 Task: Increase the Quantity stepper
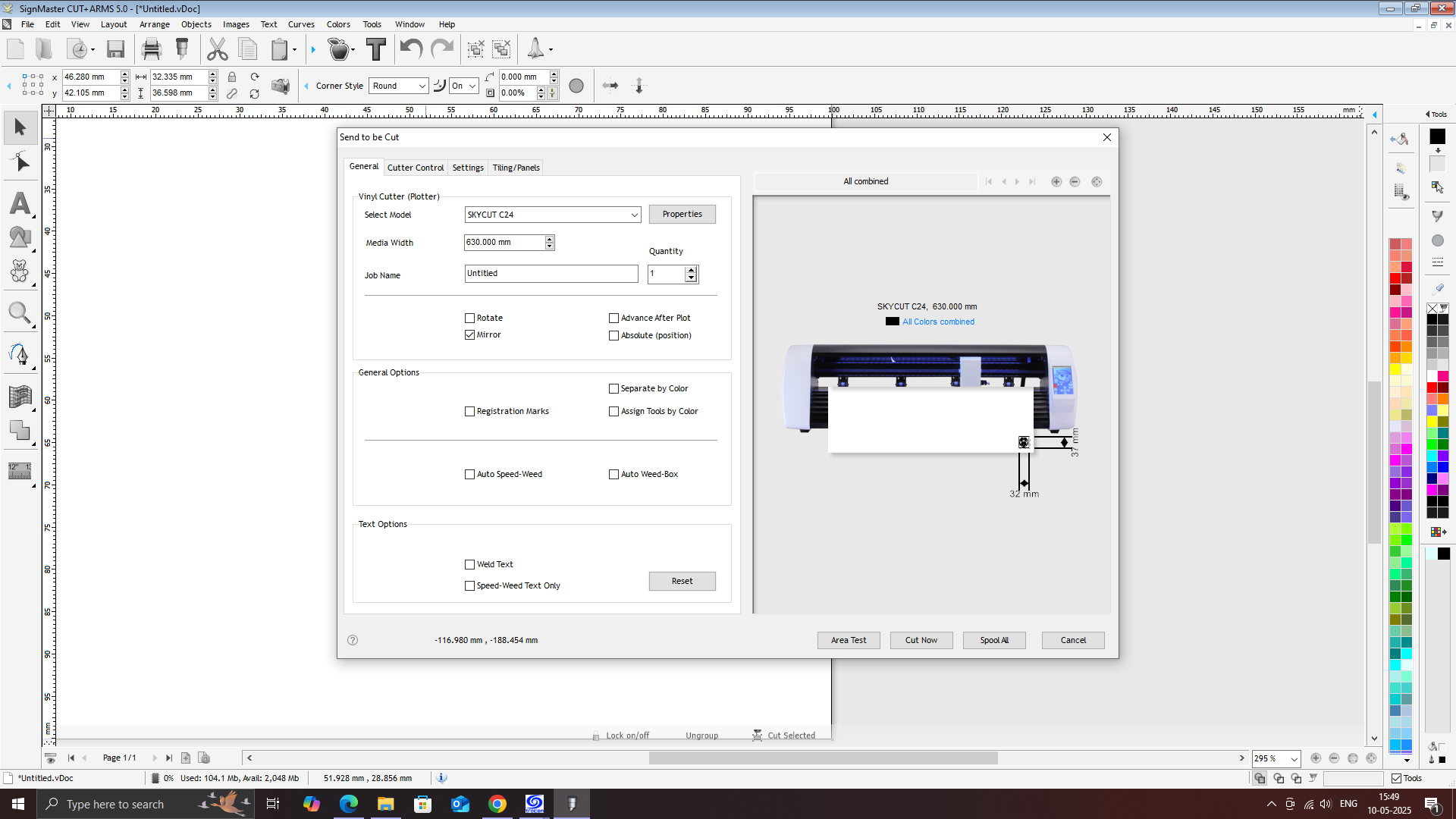[691, 270]
